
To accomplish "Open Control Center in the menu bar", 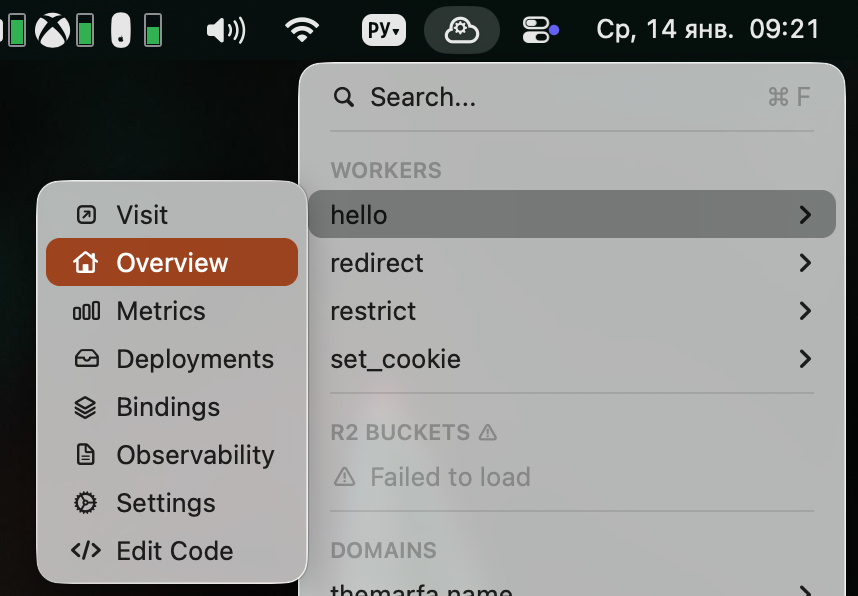I will click(x=539, y=30).
